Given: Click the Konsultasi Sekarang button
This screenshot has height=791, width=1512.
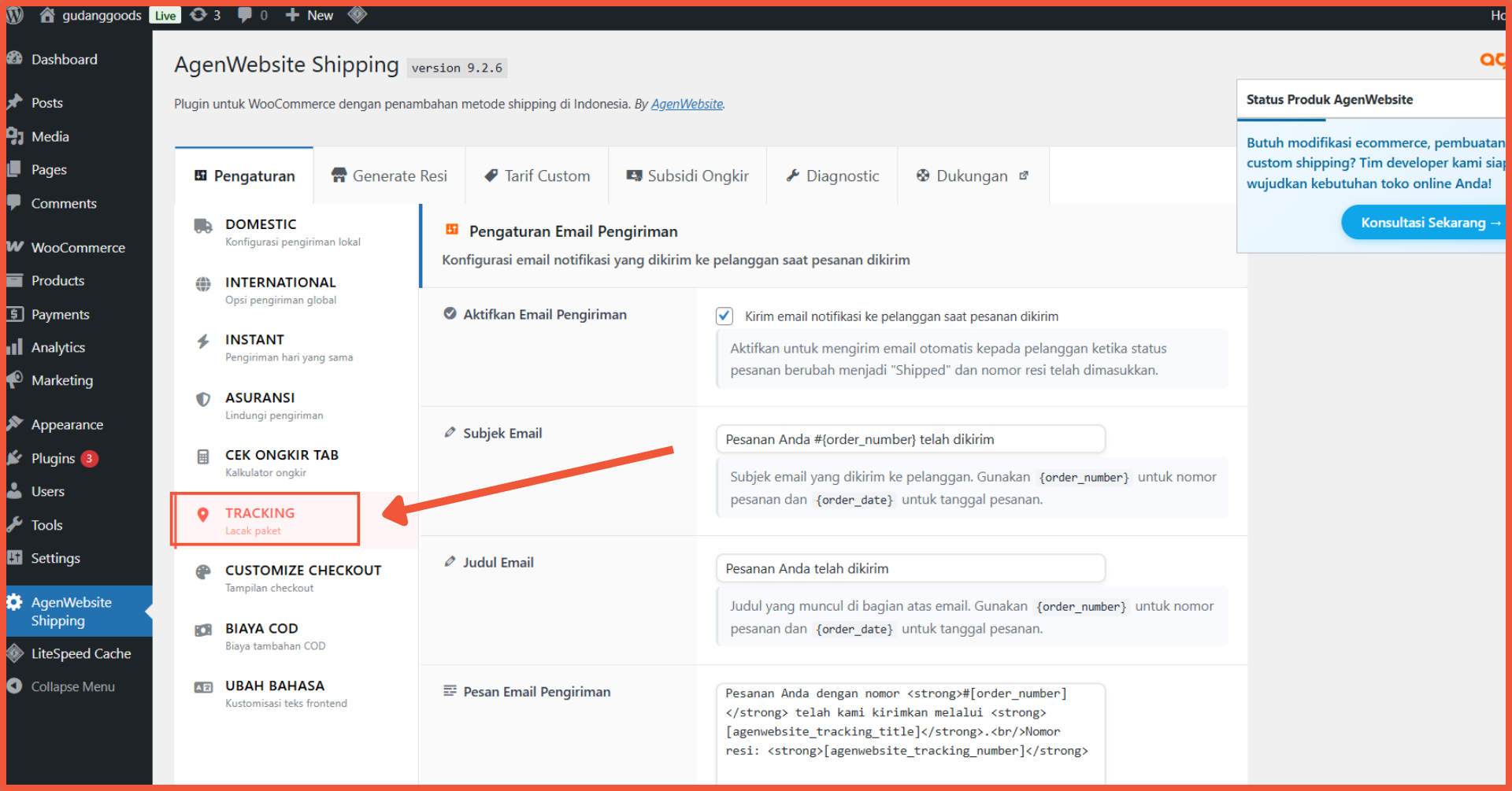Looking at the screenshot, I should (1425, 223).
